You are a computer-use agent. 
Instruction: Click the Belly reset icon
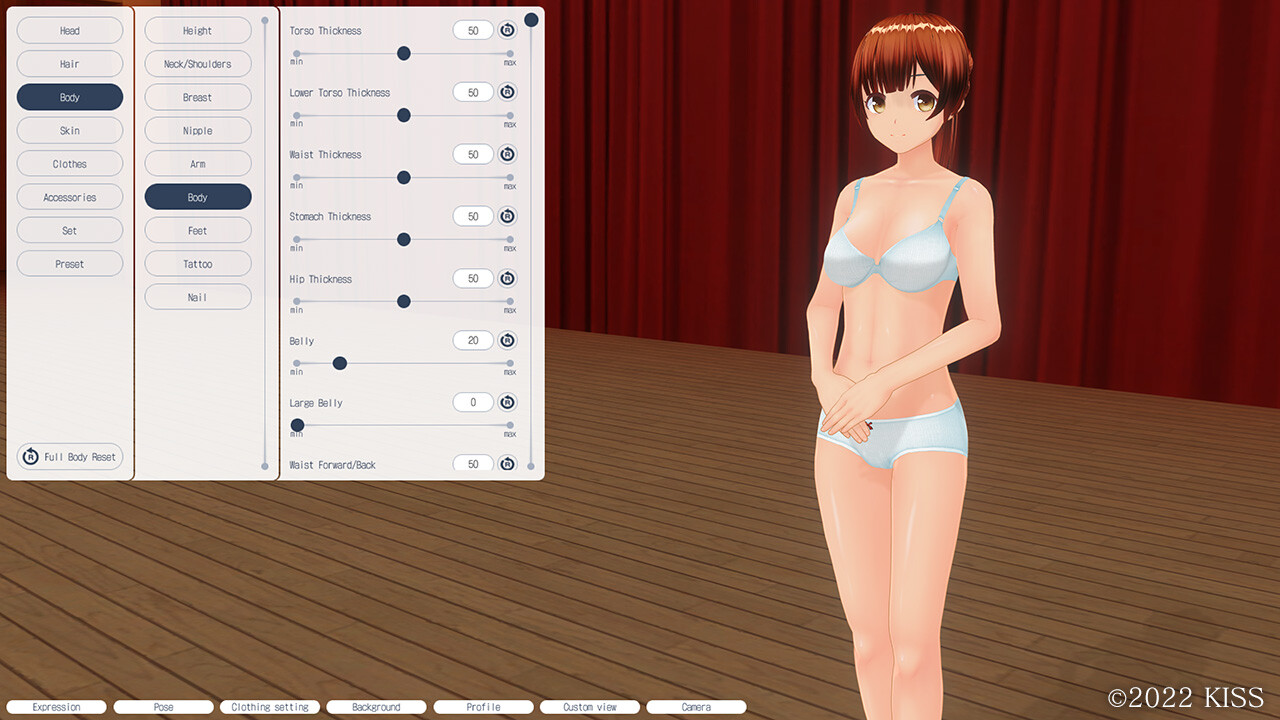tap(507, 341)
